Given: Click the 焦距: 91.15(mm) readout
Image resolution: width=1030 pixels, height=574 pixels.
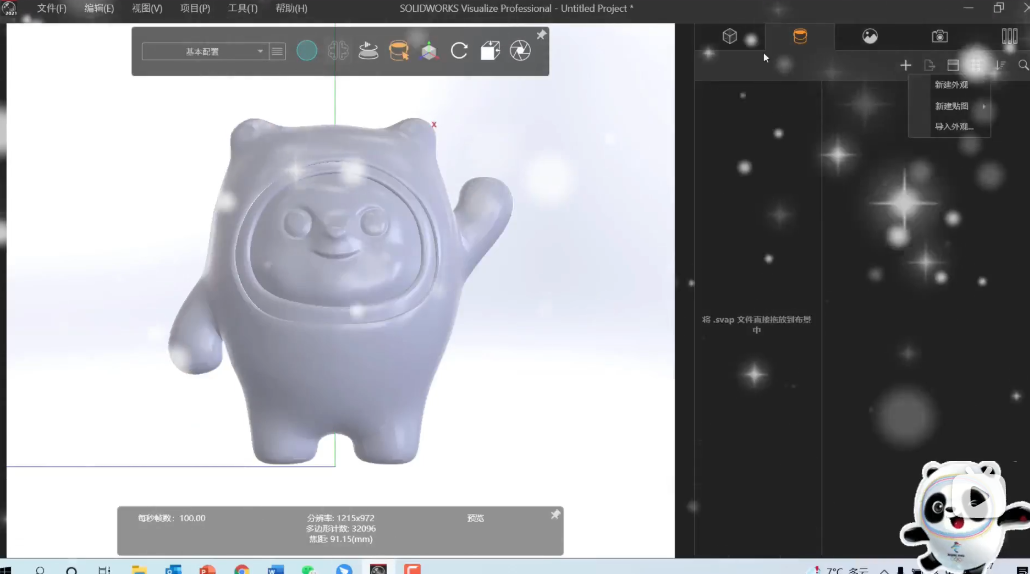Looking at the screenshot, I should click(x=340, y=539).
